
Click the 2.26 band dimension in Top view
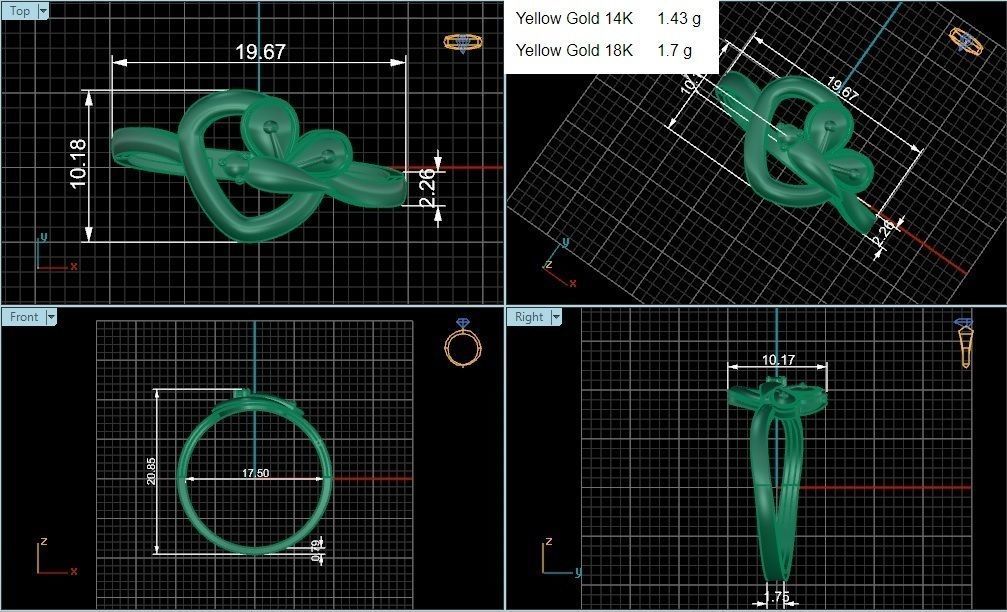point(428,187)
